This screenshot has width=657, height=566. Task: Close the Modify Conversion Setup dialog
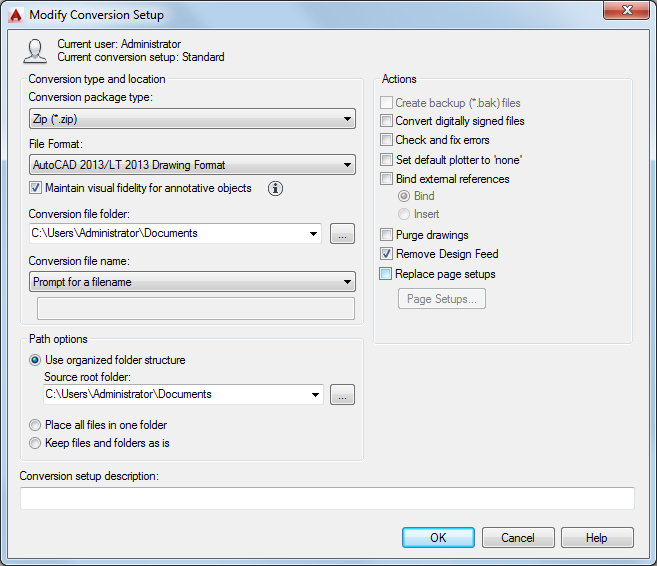pos(626,10)
